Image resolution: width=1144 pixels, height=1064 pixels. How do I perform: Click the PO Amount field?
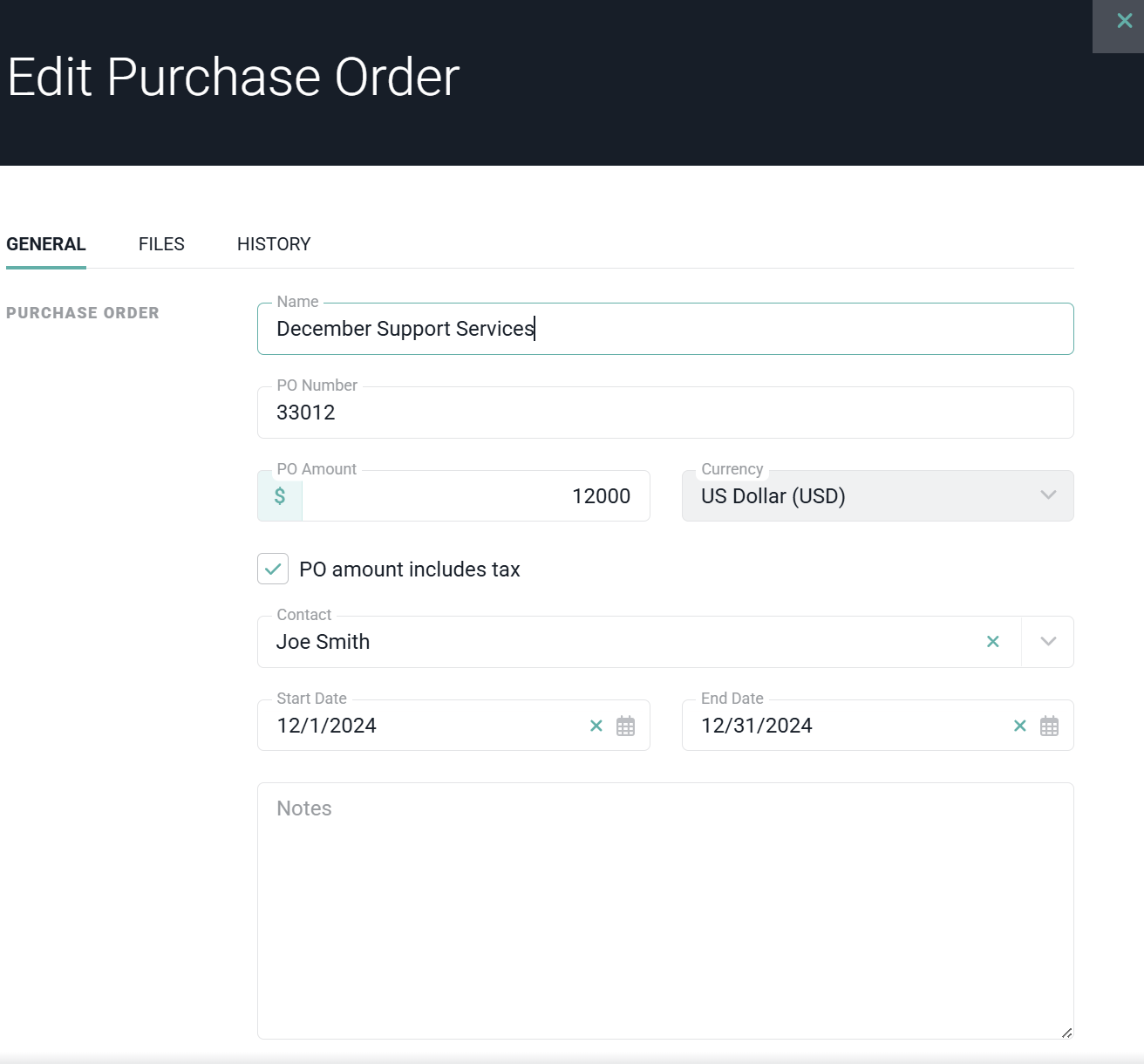[475, 496]
